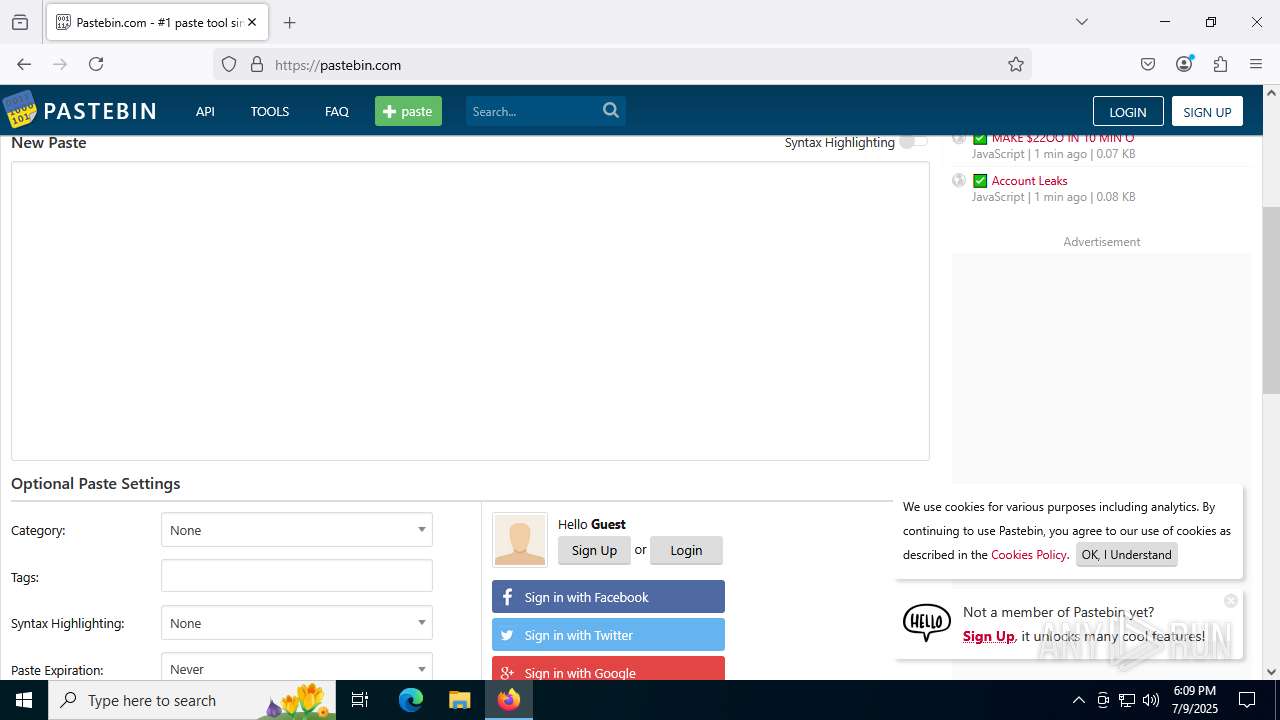Viewport: 1280px width, 720px height.
Task: Go back with the browser back arrow
Action: pos(24,64)
